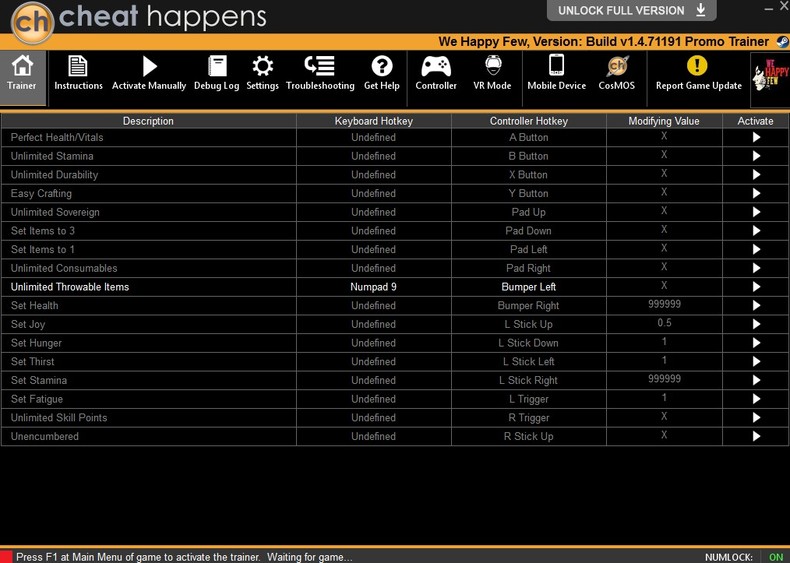Click the Description column header
This screenshot has width=790, height=563.
tap(149, 121)
